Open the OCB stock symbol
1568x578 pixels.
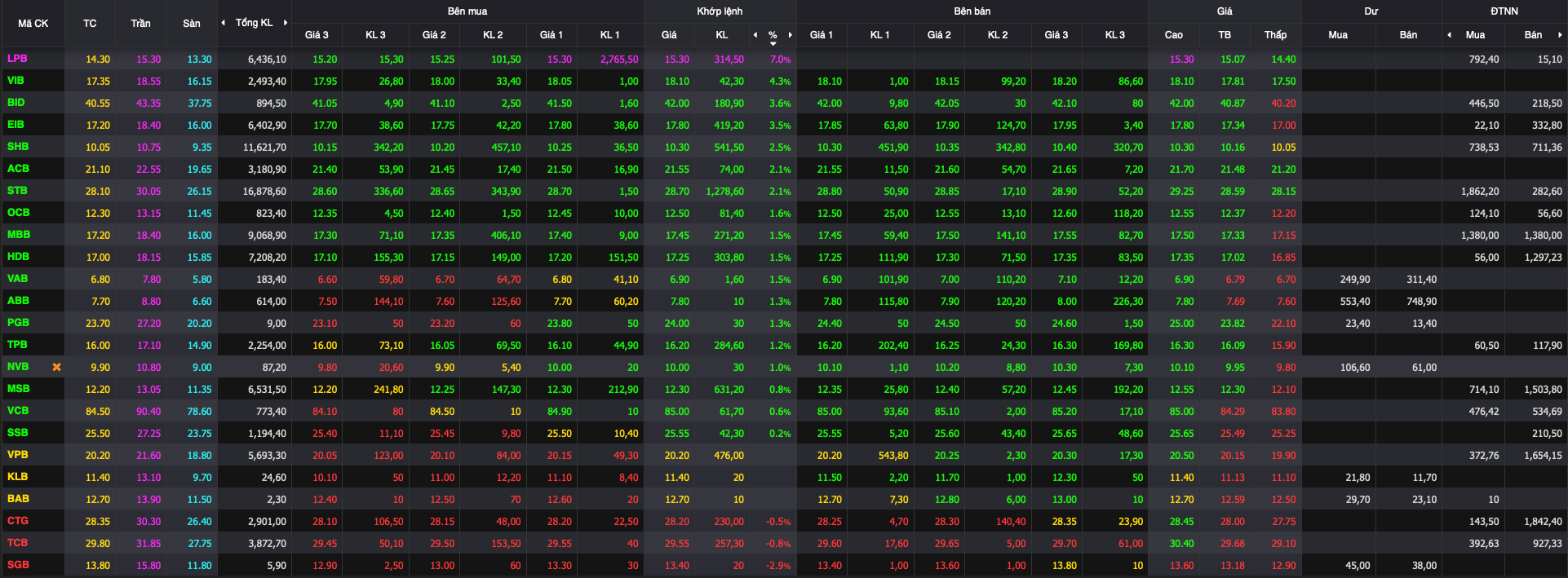pos(18,213)
